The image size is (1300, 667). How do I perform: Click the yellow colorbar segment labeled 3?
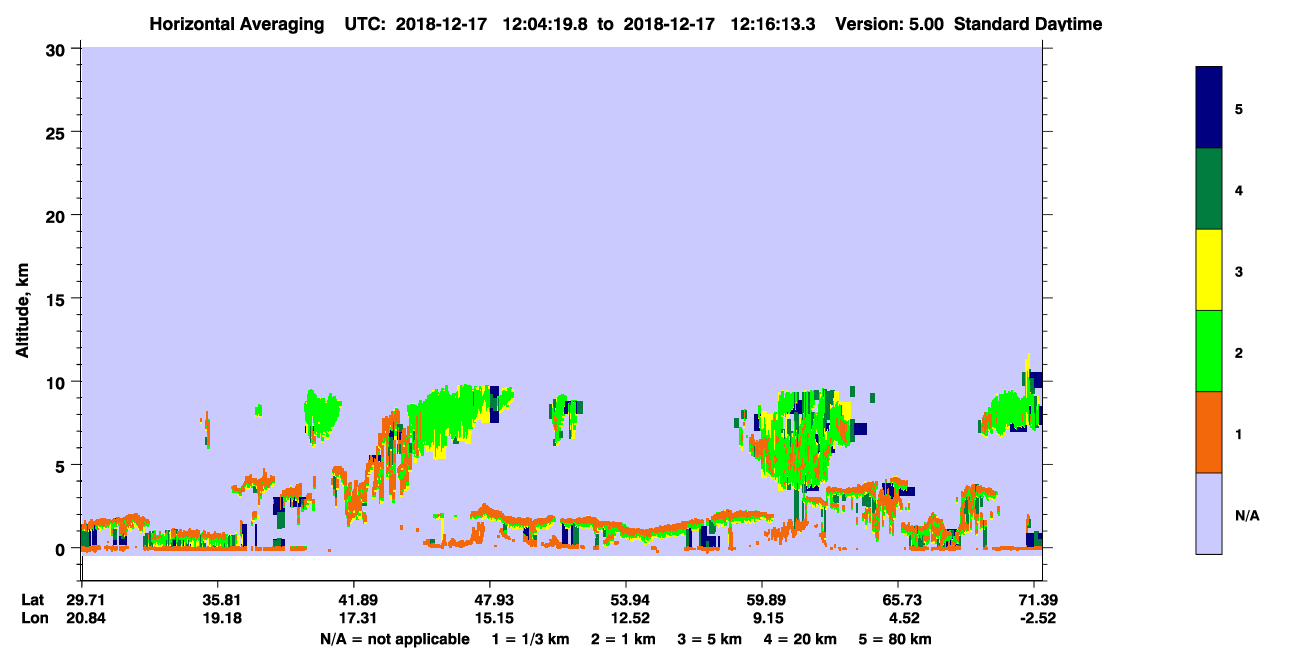point(1209,270)
